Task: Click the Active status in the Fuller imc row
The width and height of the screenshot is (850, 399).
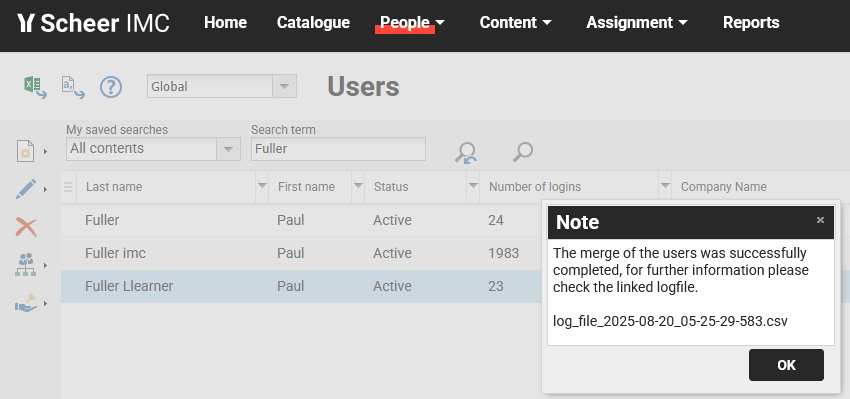Action: 392,253
